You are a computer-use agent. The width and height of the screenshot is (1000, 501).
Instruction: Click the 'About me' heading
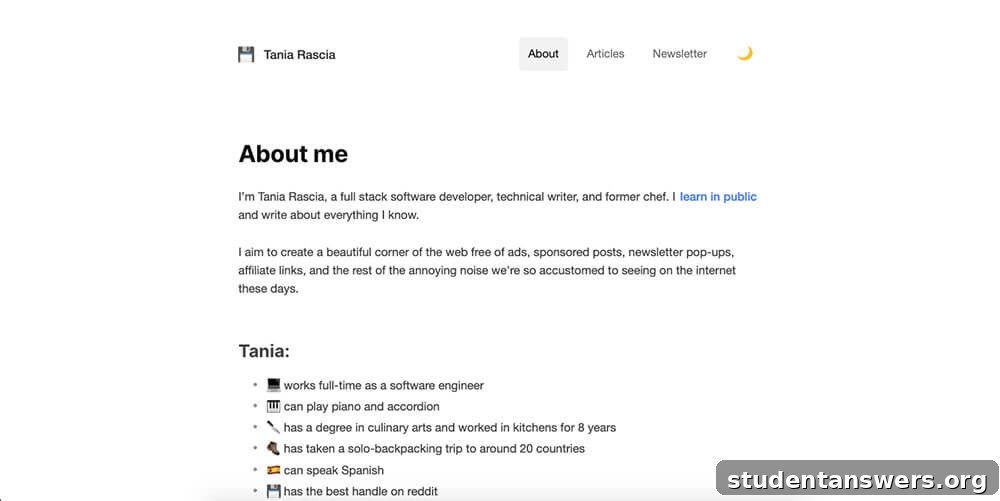tap(293, 154)
